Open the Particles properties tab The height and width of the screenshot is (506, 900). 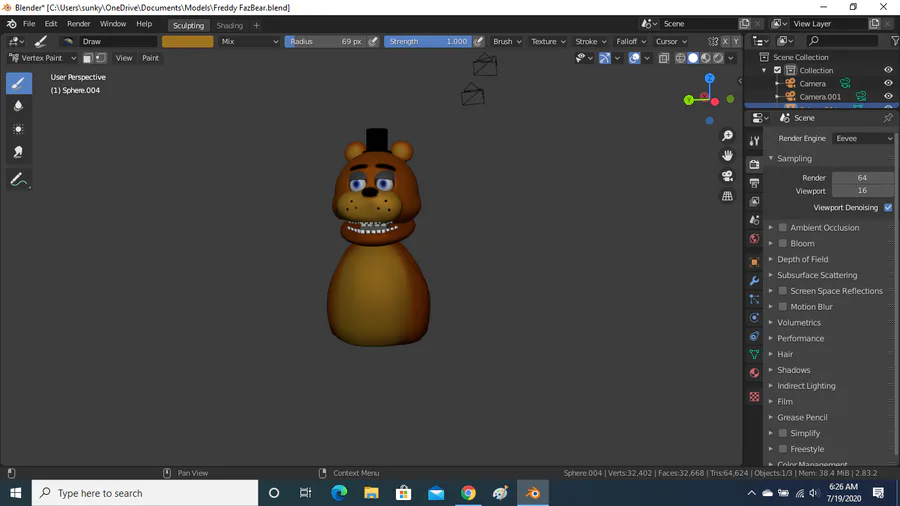(754, 299)
